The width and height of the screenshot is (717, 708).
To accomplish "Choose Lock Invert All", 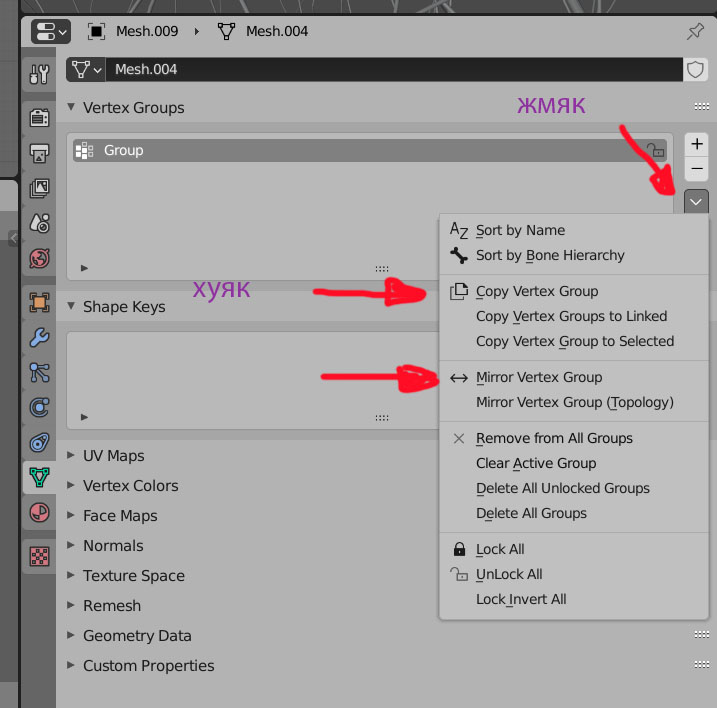I will click(574, 599).
